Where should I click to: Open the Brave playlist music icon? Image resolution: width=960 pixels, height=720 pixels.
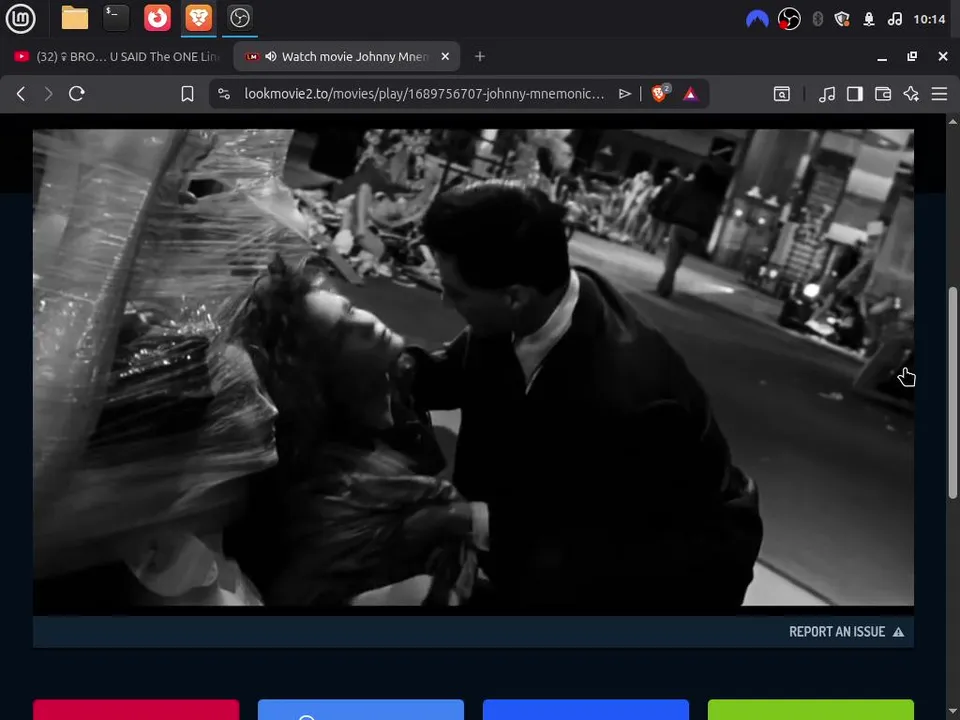[827, 94]
